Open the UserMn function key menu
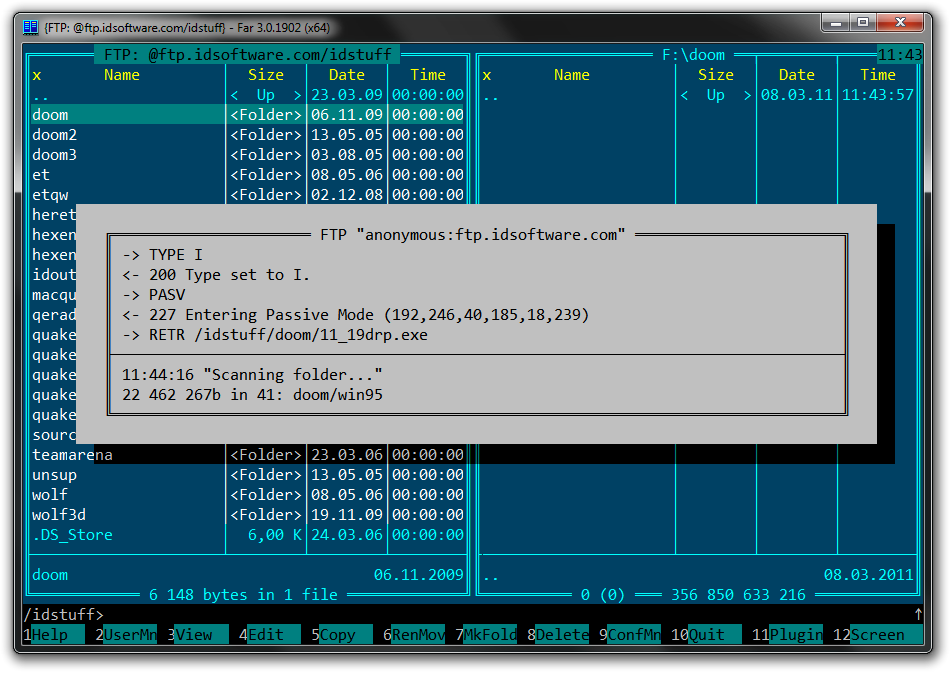The height and width of the screenshot is (673, 950). [130, 634]
